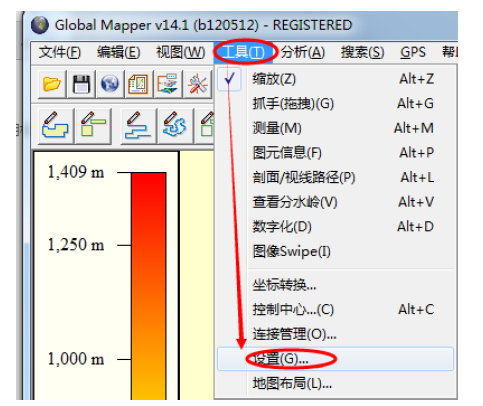Select the create area feature tool

55,126
